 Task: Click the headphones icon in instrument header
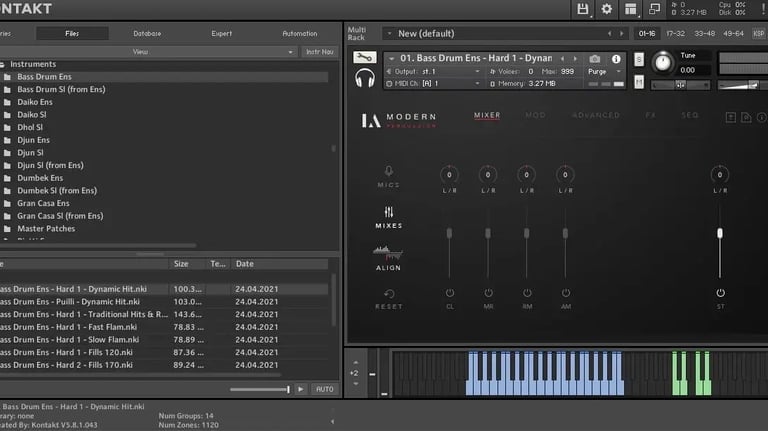(365, 78)
